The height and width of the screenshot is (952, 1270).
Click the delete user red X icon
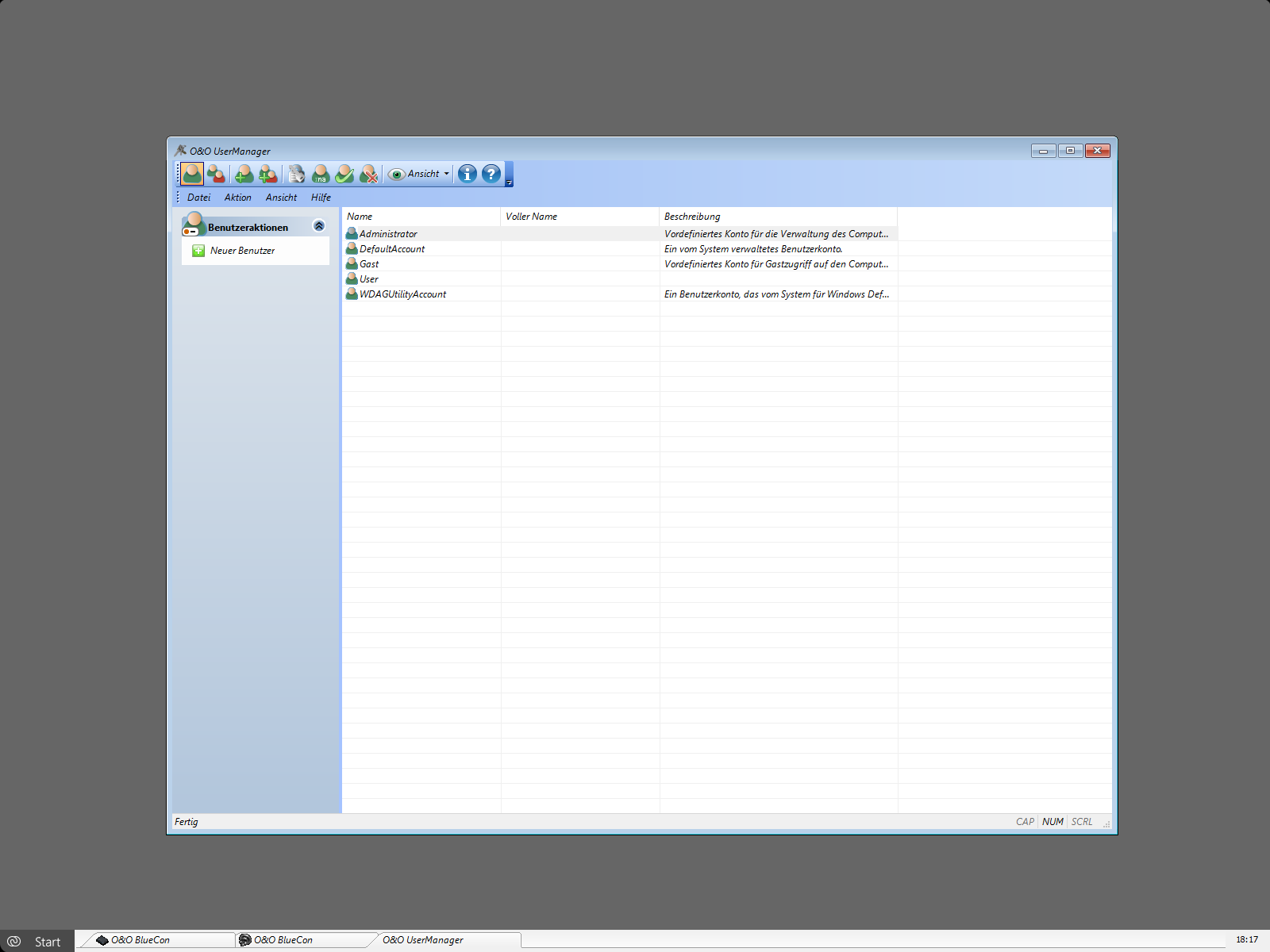click(368, 174)
